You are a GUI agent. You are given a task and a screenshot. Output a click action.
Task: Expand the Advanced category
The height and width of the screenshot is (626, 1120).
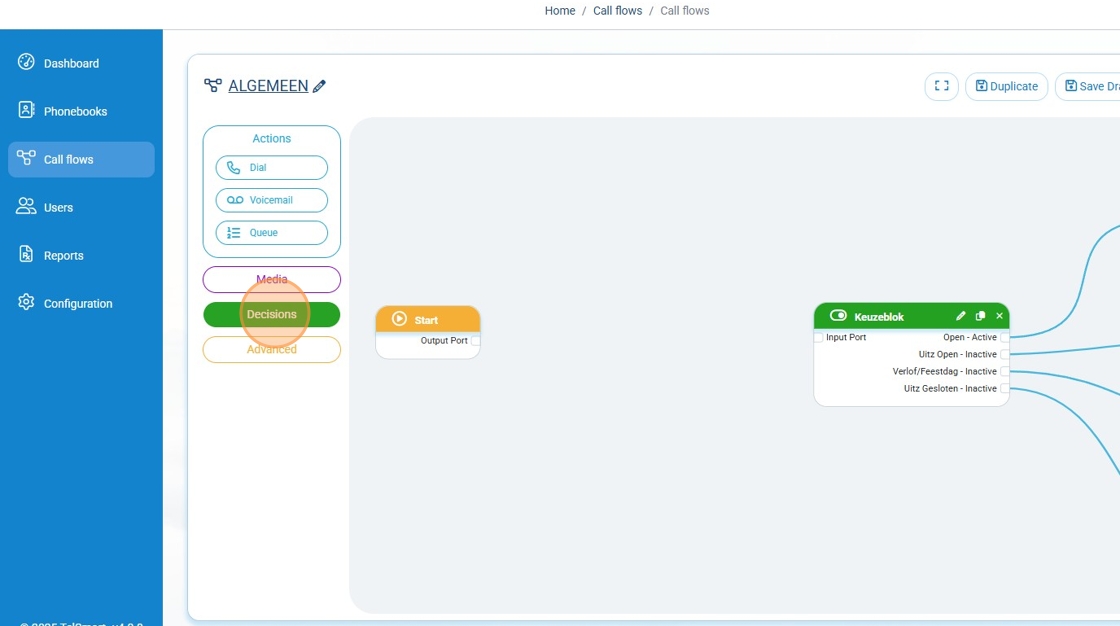point(272,350)
